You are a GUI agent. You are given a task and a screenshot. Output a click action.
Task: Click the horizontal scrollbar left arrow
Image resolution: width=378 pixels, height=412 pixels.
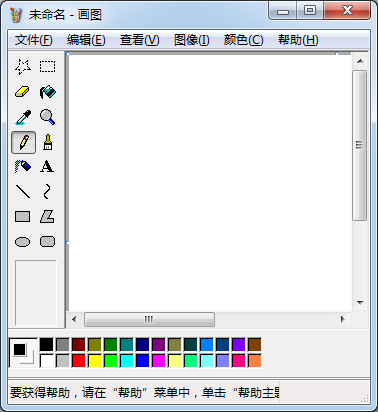74,319
